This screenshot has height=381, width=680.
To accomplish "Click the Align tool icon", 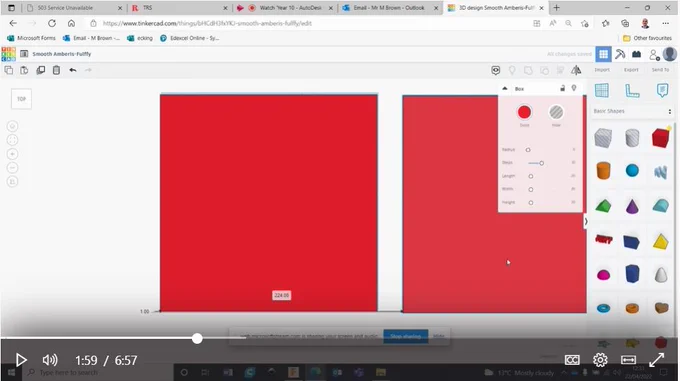I will (560, 70).
